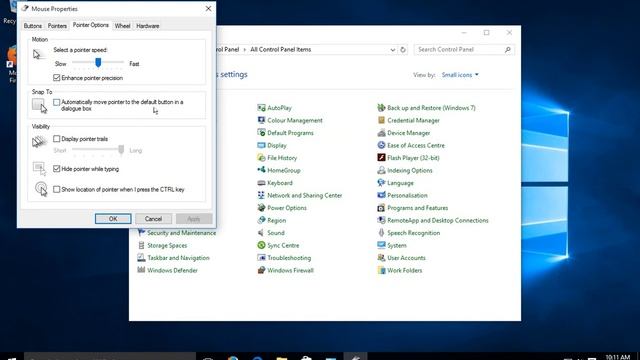Viewport: 640px width, 360px height.
Task: Open File History item
Action: pos(282,158)
